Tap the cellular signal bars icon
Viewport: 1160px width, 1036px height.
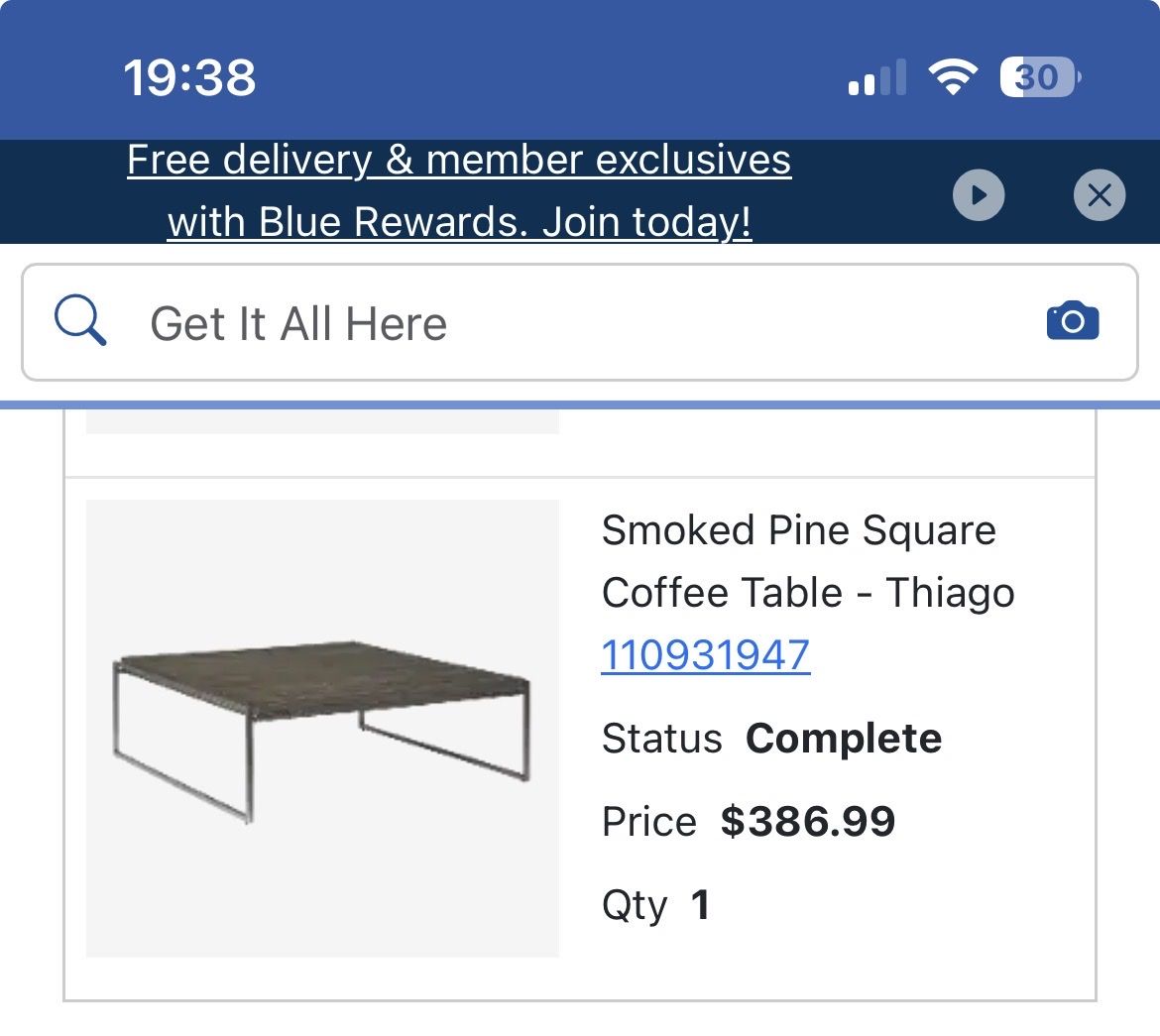876,77
